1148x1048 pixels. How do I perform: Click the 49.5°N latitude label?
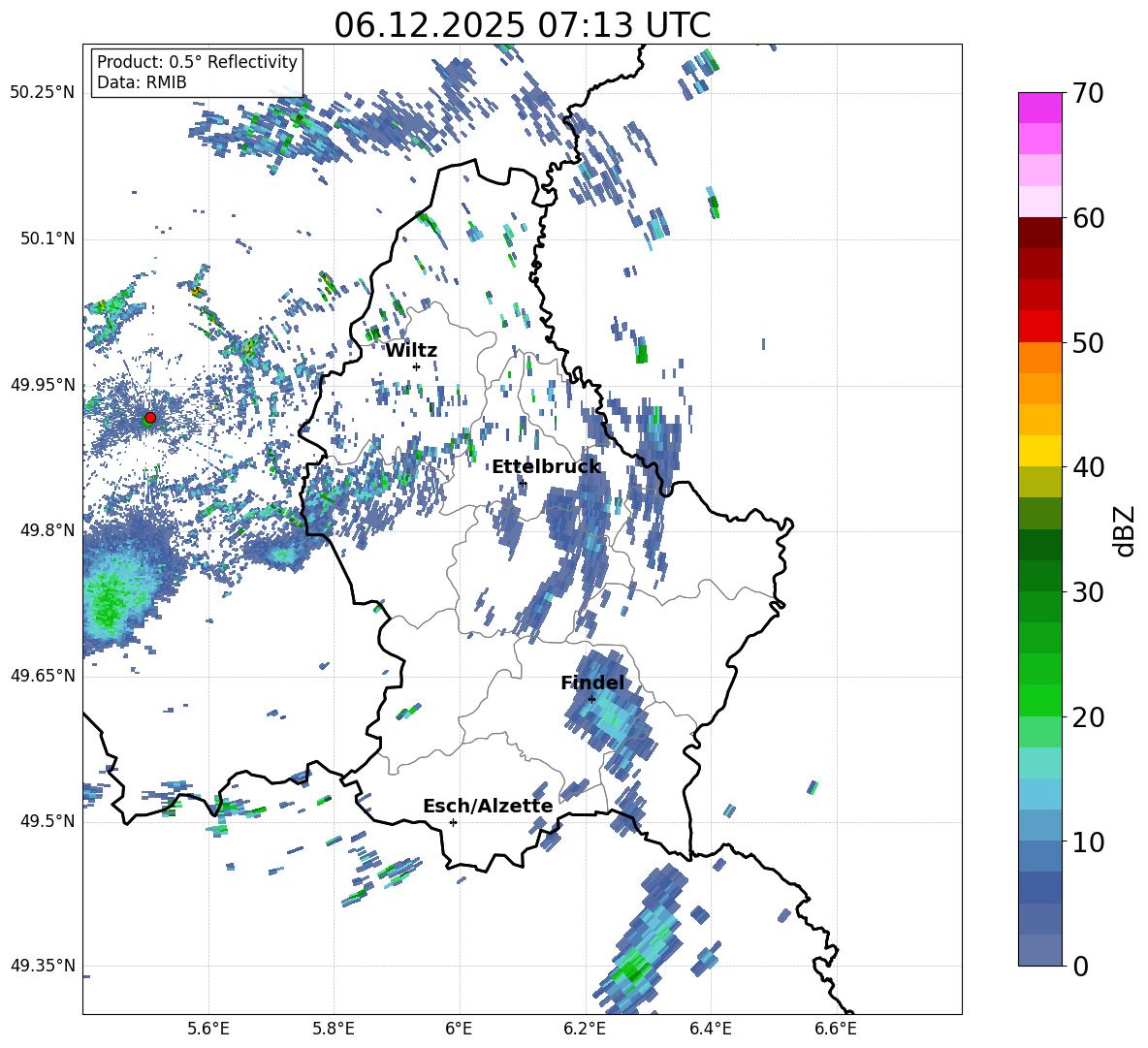(47, 821)
